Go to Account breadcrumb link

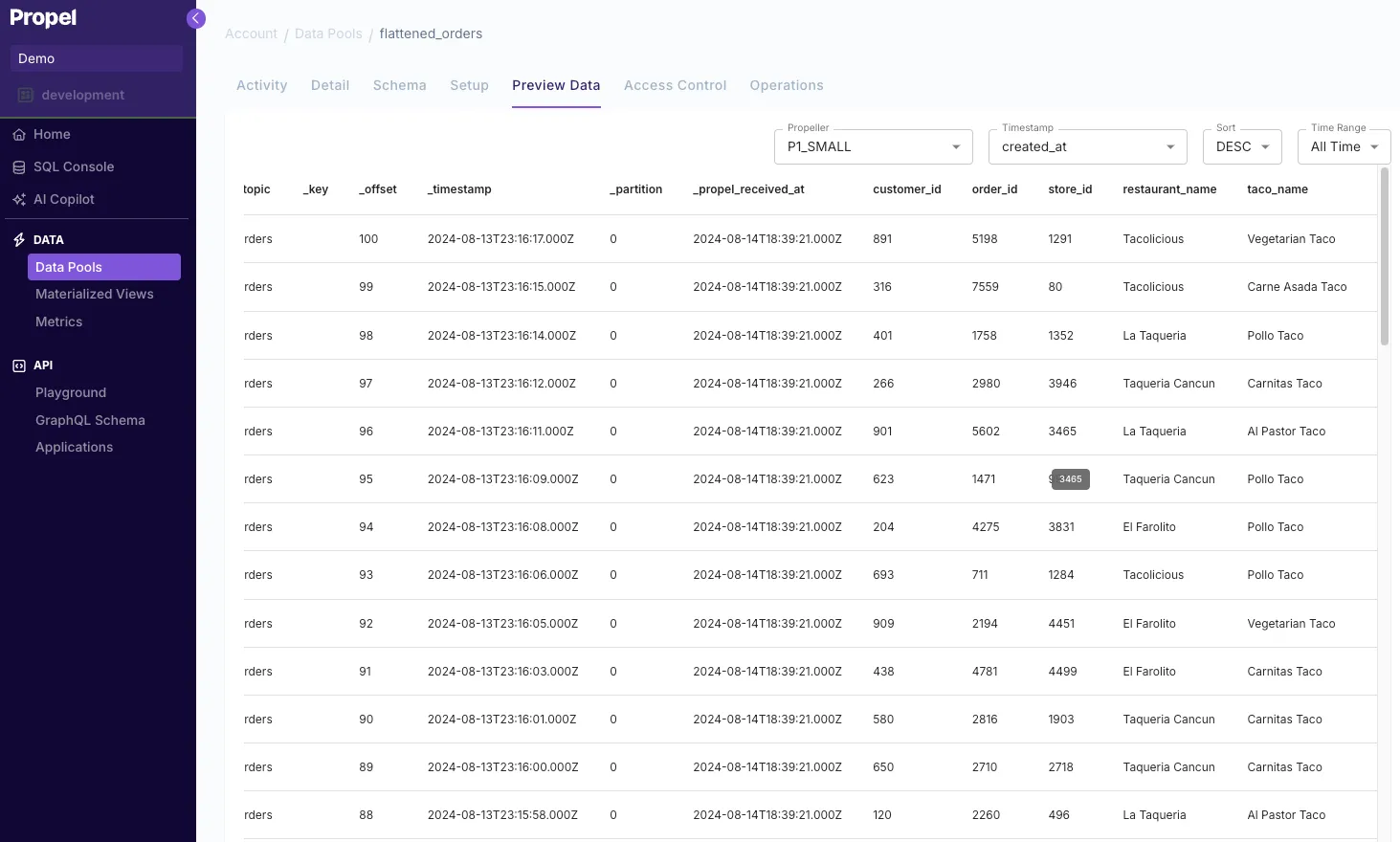click(x=251, y=33)
